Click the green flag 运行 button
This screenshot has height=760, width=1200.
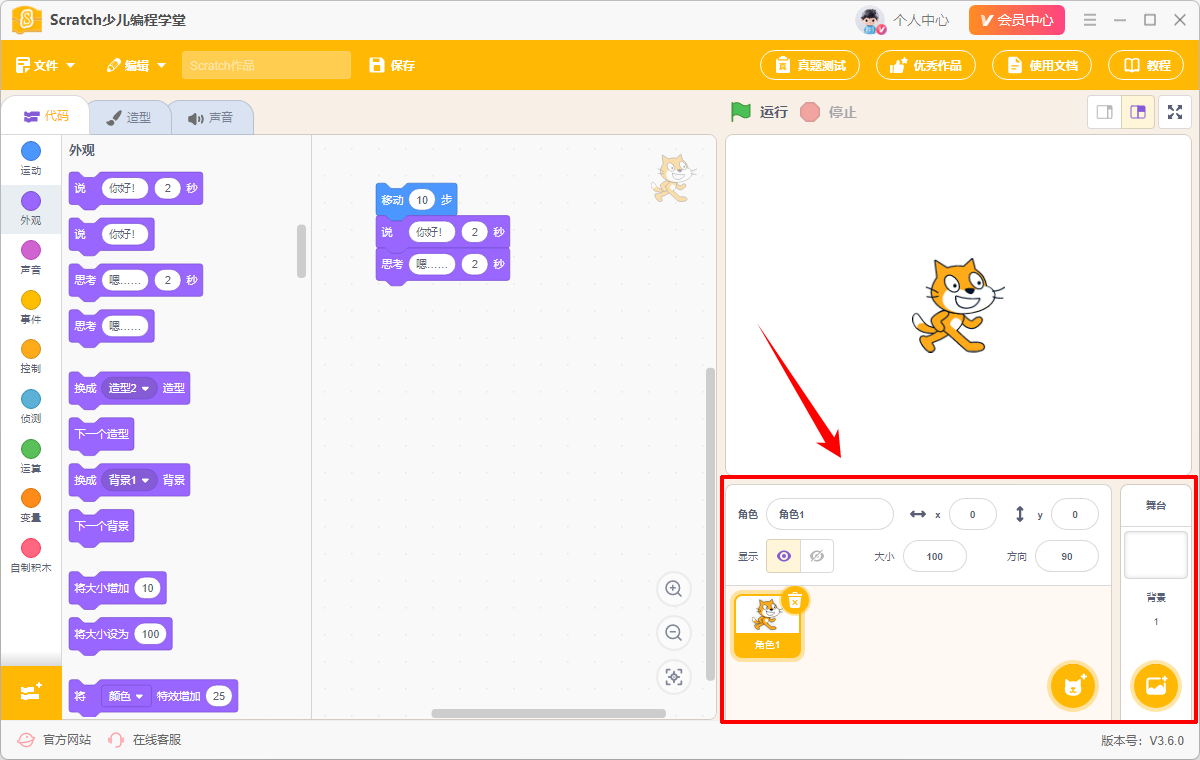(x=759, y=112)
